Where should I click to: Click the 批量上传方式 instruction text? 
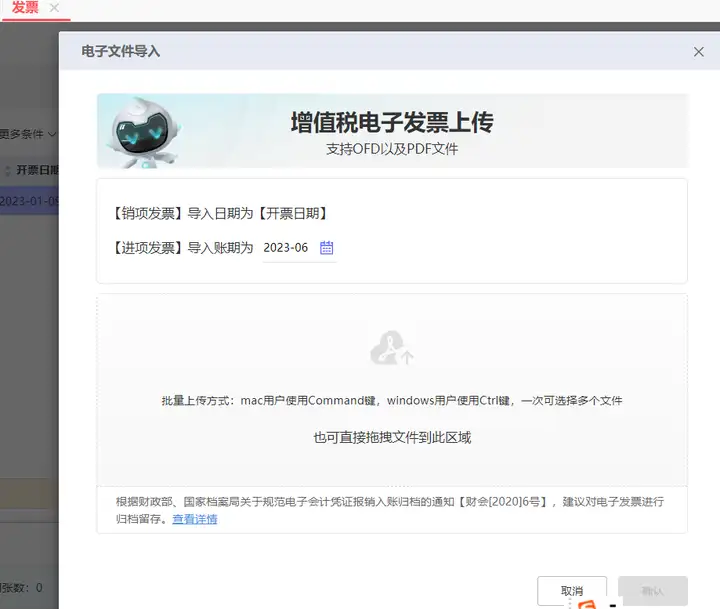(x=392, y=400)
